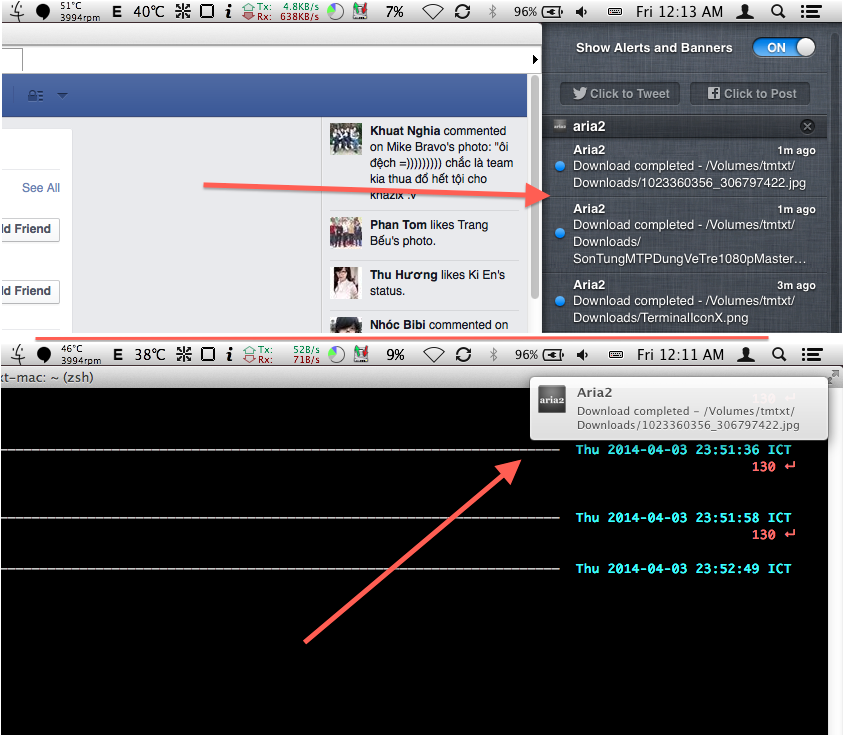Click the Click to Post Facebook button

(750, 94)
